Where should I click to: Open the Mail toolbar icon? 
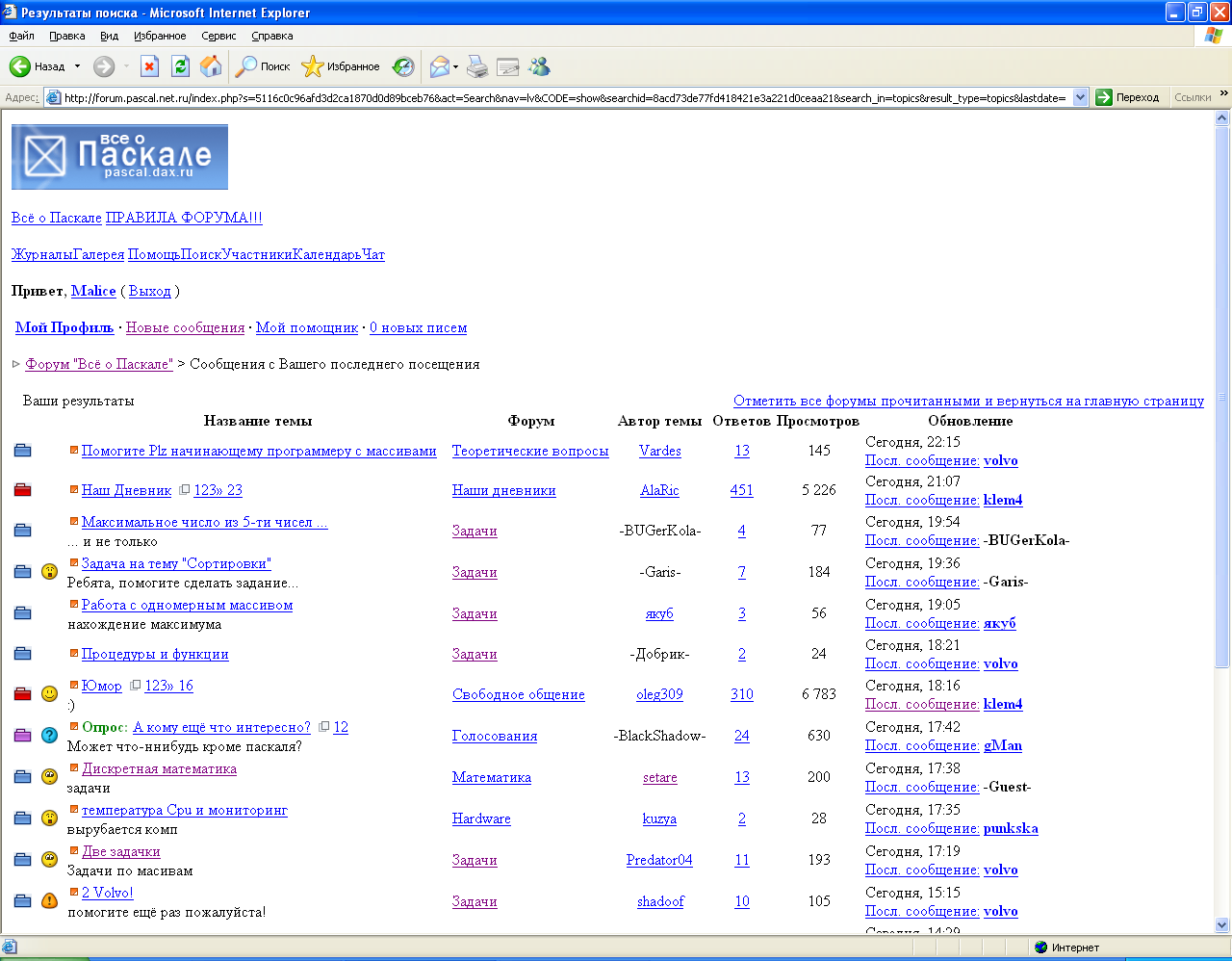(440, 66)
